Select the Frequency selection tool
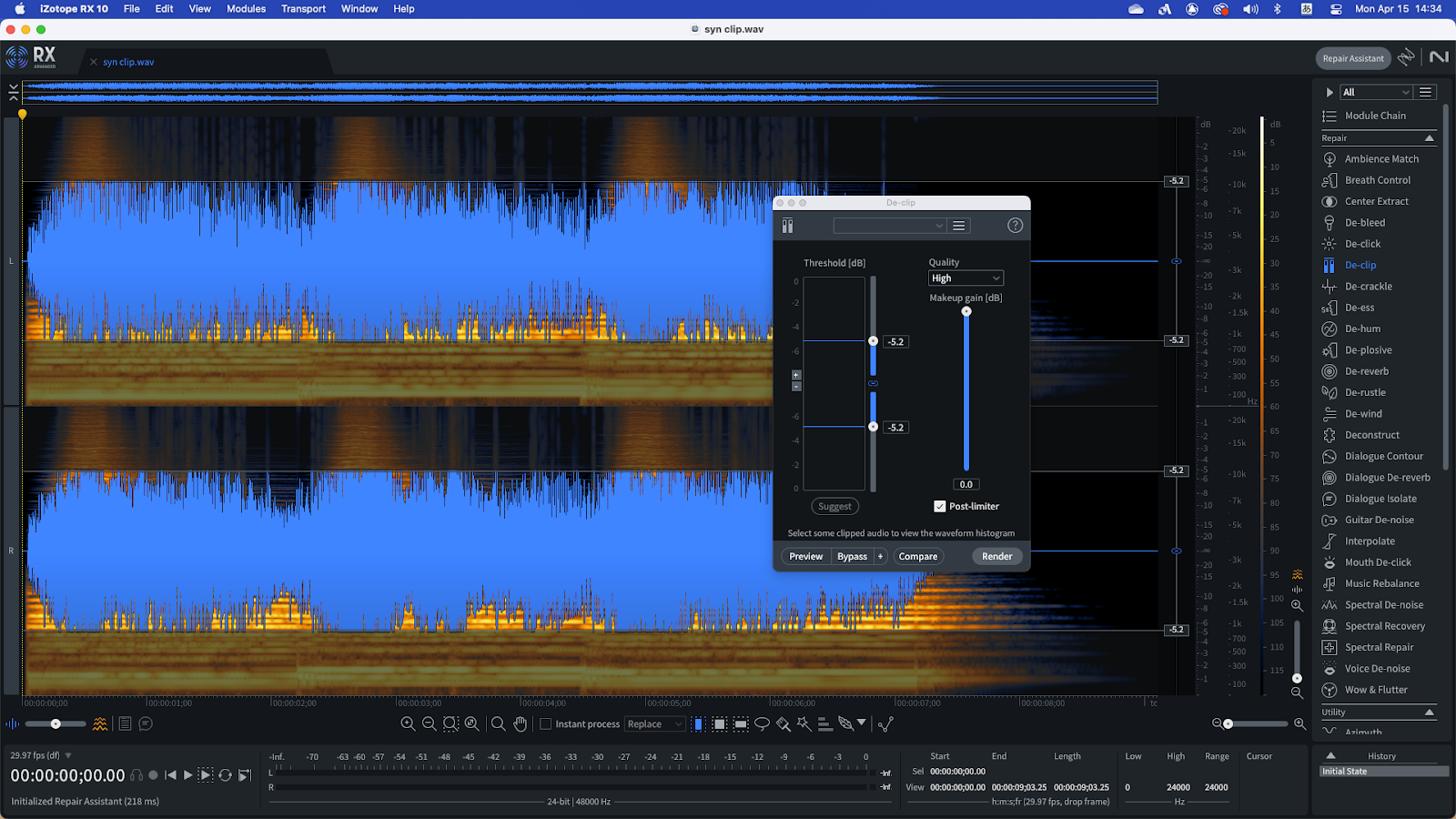This screenshot has width=1456, height=819. [741, 724]
